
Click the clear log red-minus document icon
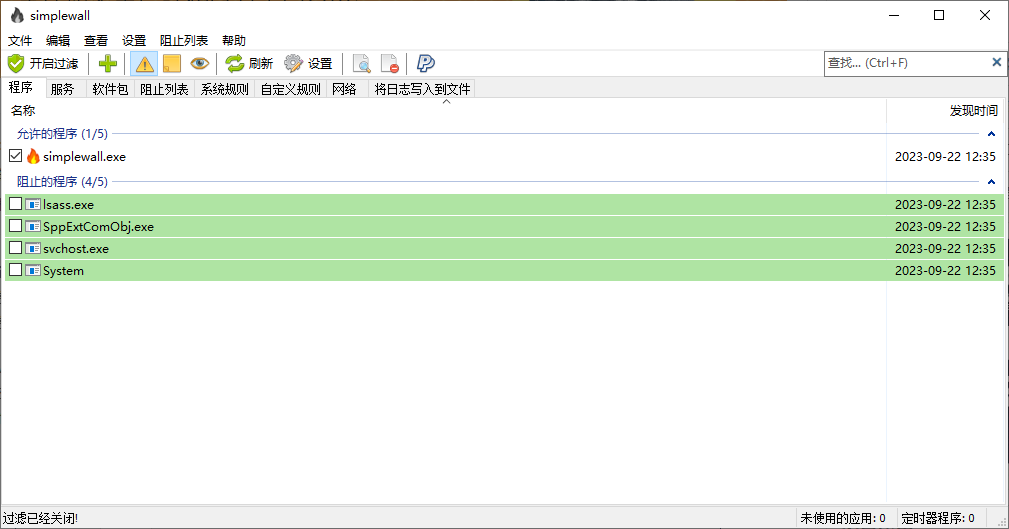click(x=390, y=64)
